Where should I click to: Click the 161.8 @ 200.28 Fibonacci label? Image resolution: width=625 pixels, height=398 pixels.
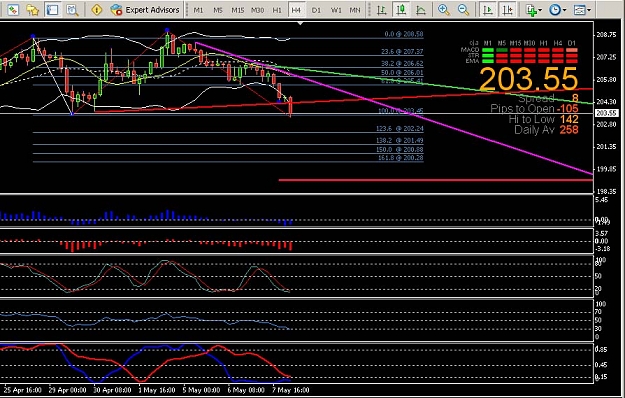coord(400,158)
